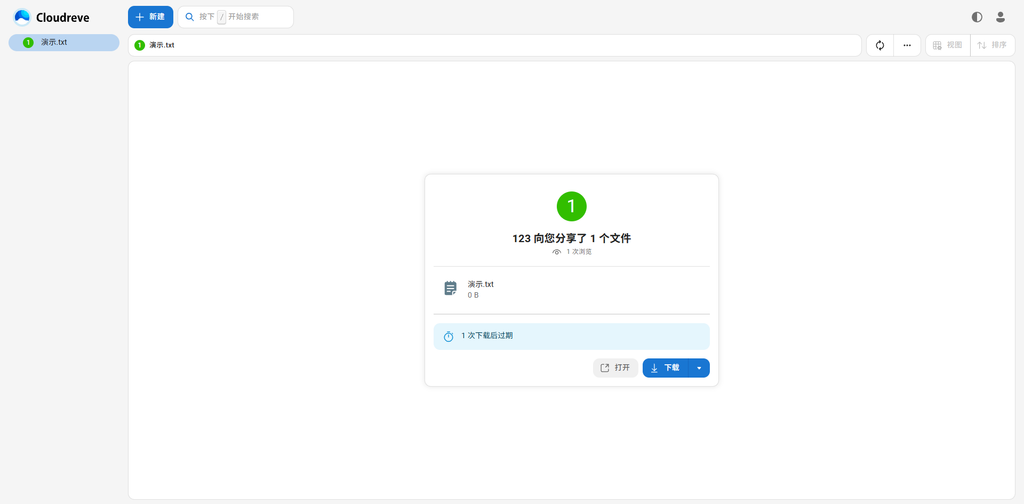
Task: Click the stopwatch expiry icon
Action: [x=448, y=336]
